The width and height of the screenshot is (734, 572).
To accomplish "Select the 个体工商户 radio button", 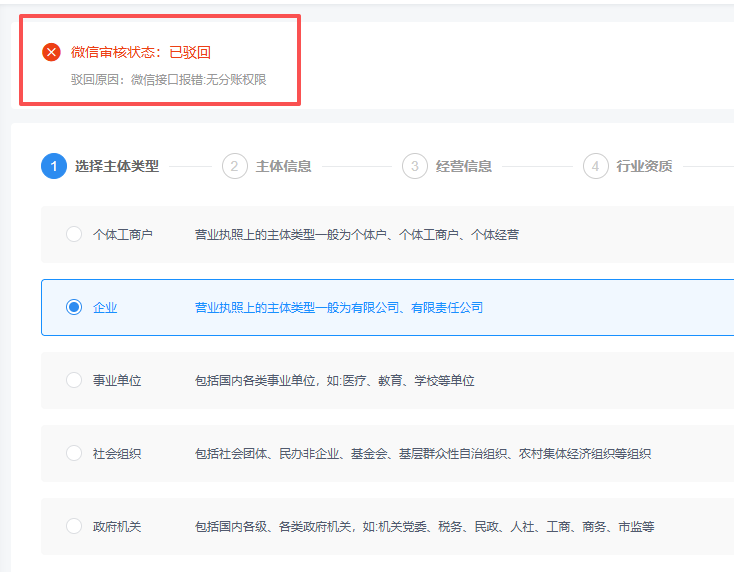I will point(74,234).
